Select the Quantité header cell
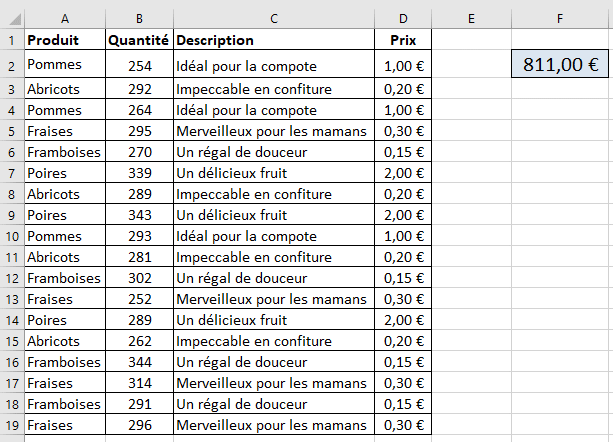Image resolution: width=613 pixels, height=442 pixels. tap(139, 40)
